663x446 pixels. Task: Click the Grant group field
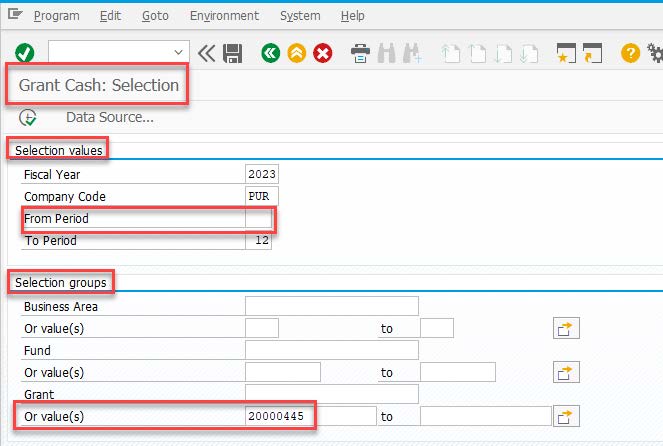332,394
